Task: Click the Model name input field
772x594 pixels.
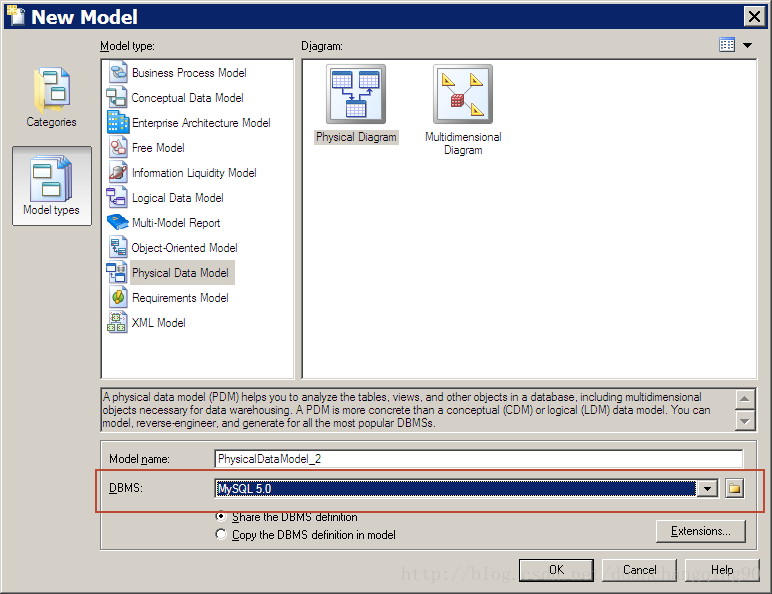Action: click(479, 459)
